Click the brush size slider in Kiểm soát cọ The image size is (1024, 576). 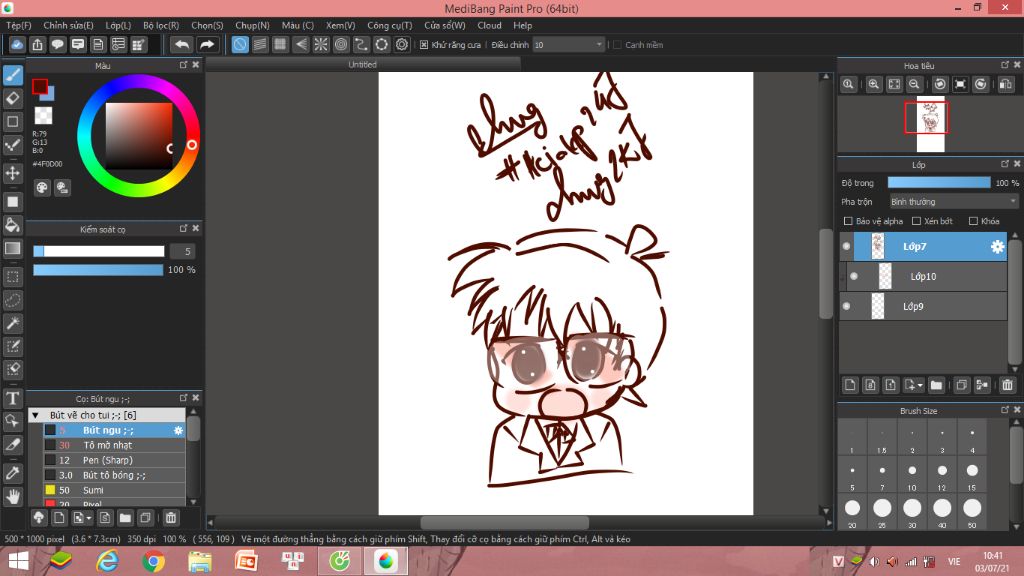tap(99, 251)
